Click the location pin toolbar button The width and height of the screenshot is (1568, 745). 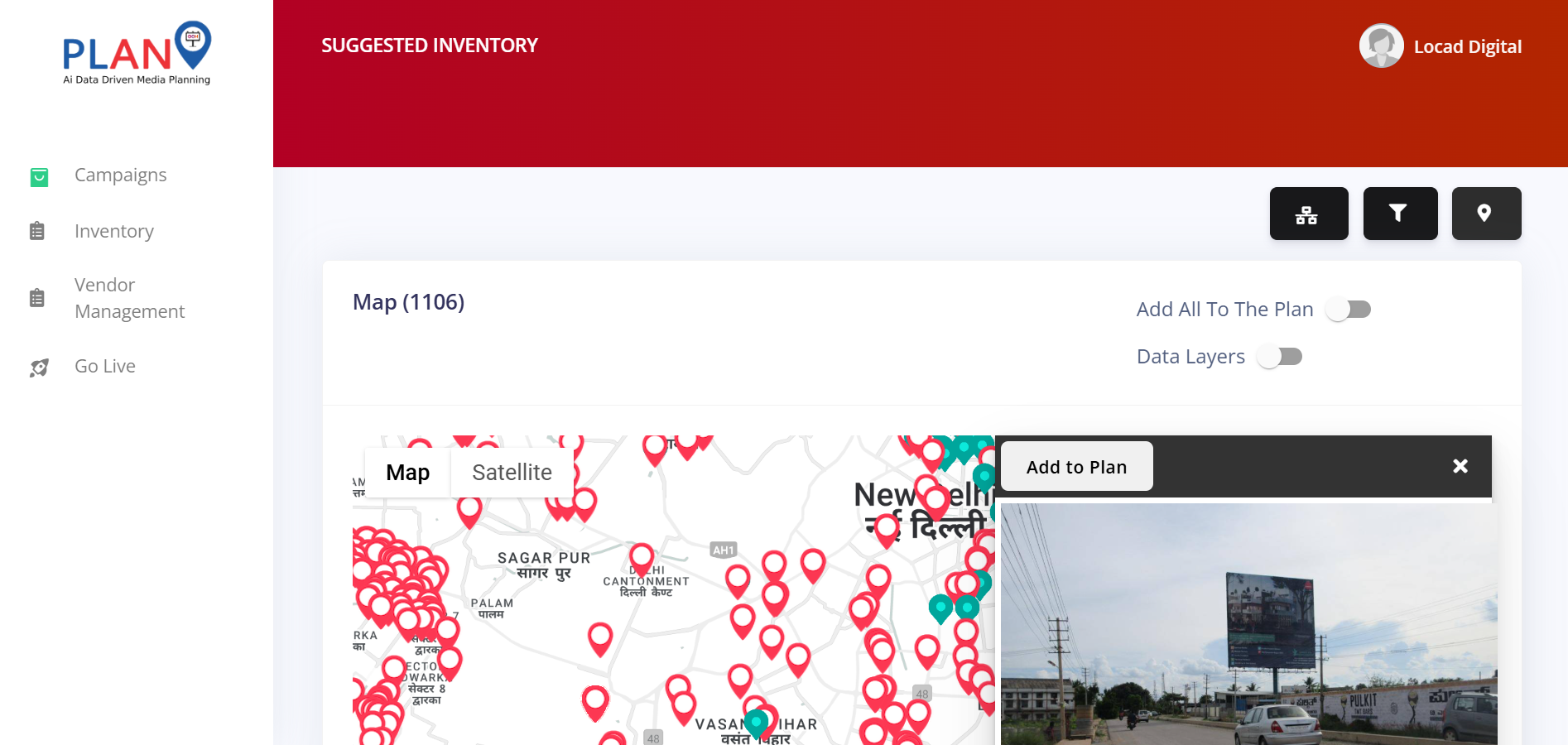tap(1486, 214)
